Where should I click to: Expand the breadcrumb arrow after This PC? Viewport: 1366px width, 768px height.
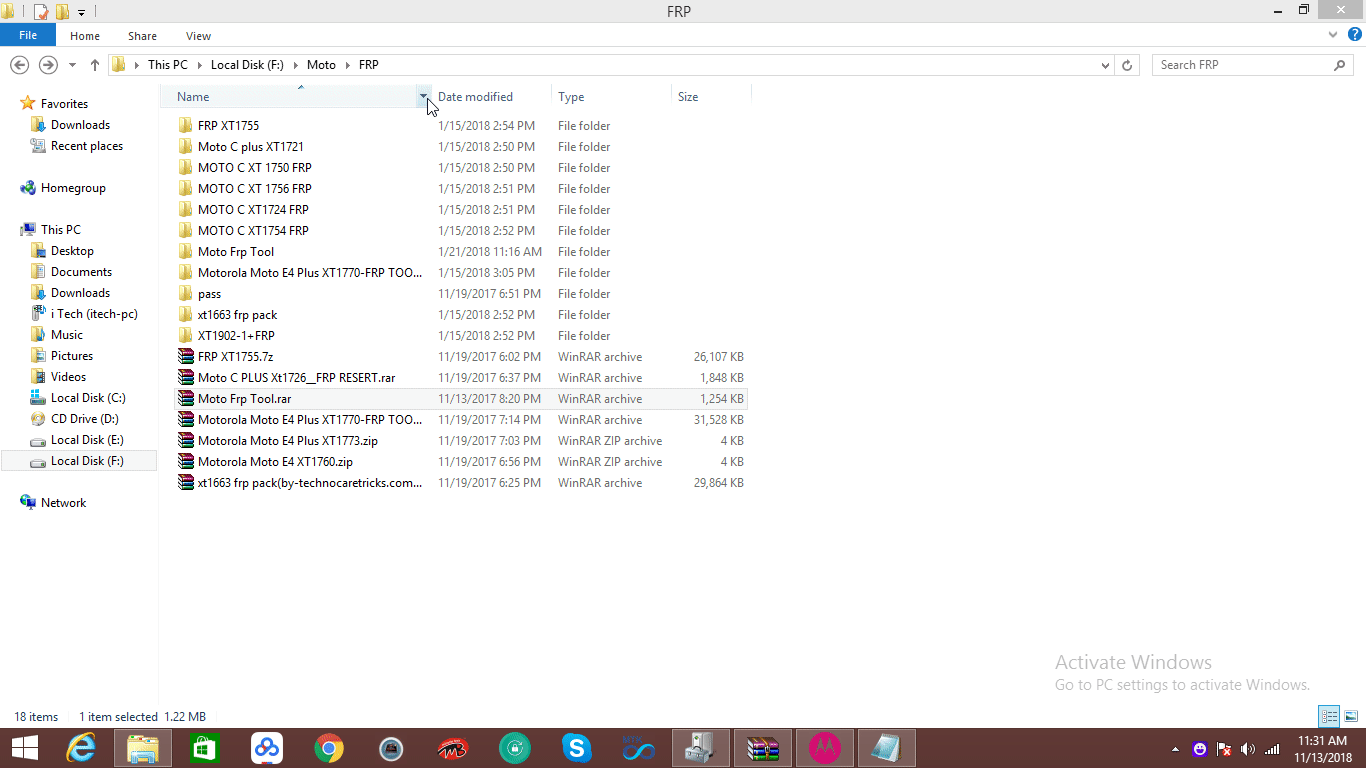(198, 65)
